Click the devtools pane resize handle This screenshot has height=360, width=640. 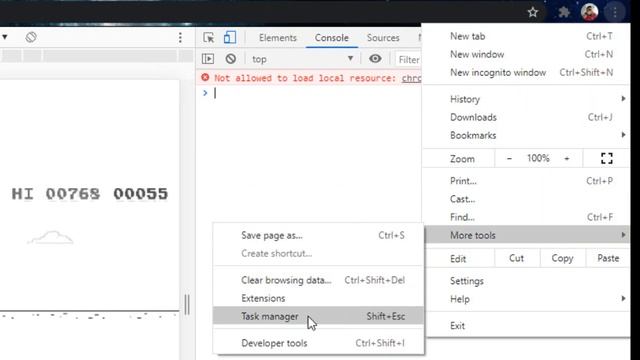click(x=187, y=304)
